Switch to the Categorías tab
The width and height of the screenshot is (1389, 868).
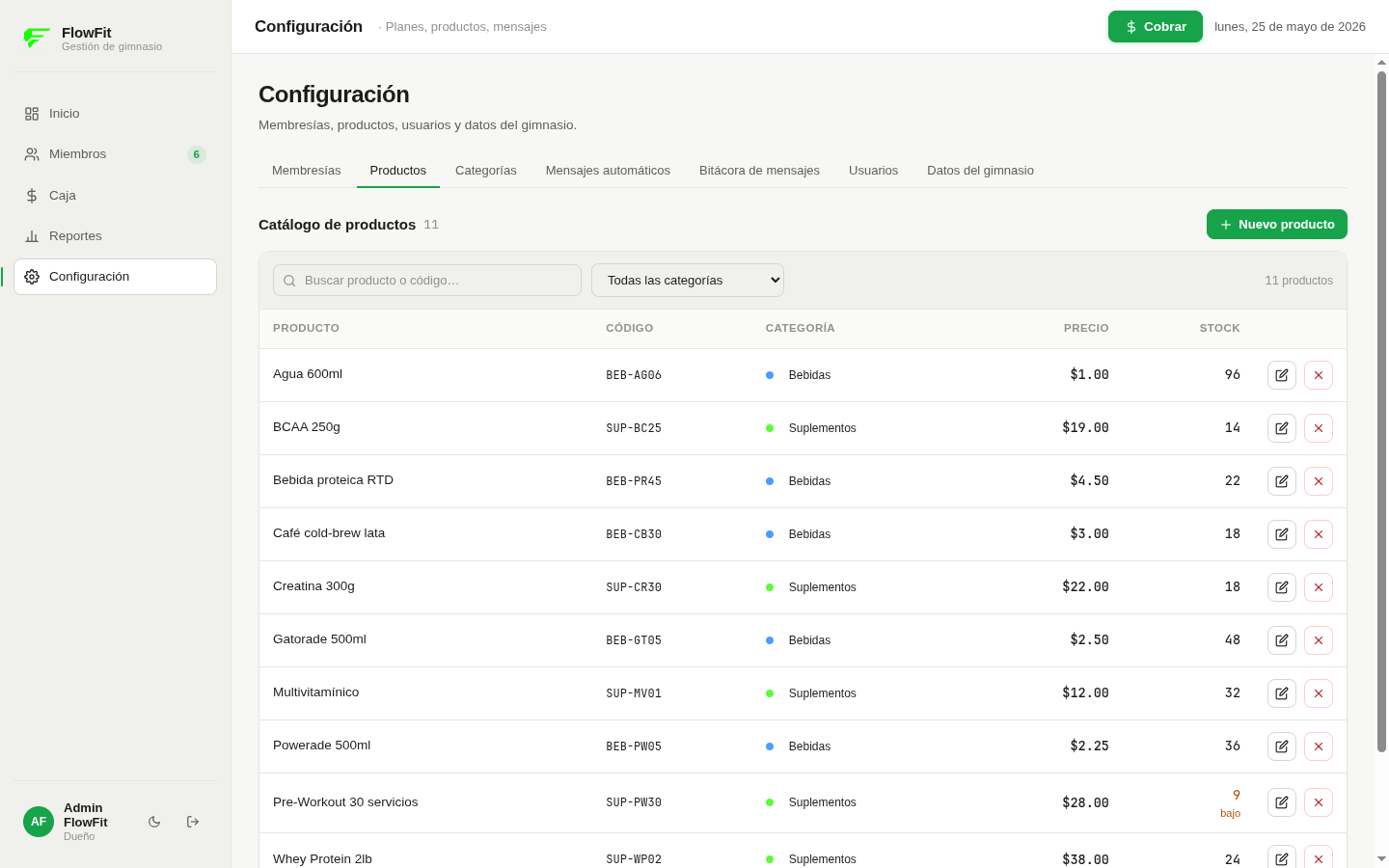point(486,171)
